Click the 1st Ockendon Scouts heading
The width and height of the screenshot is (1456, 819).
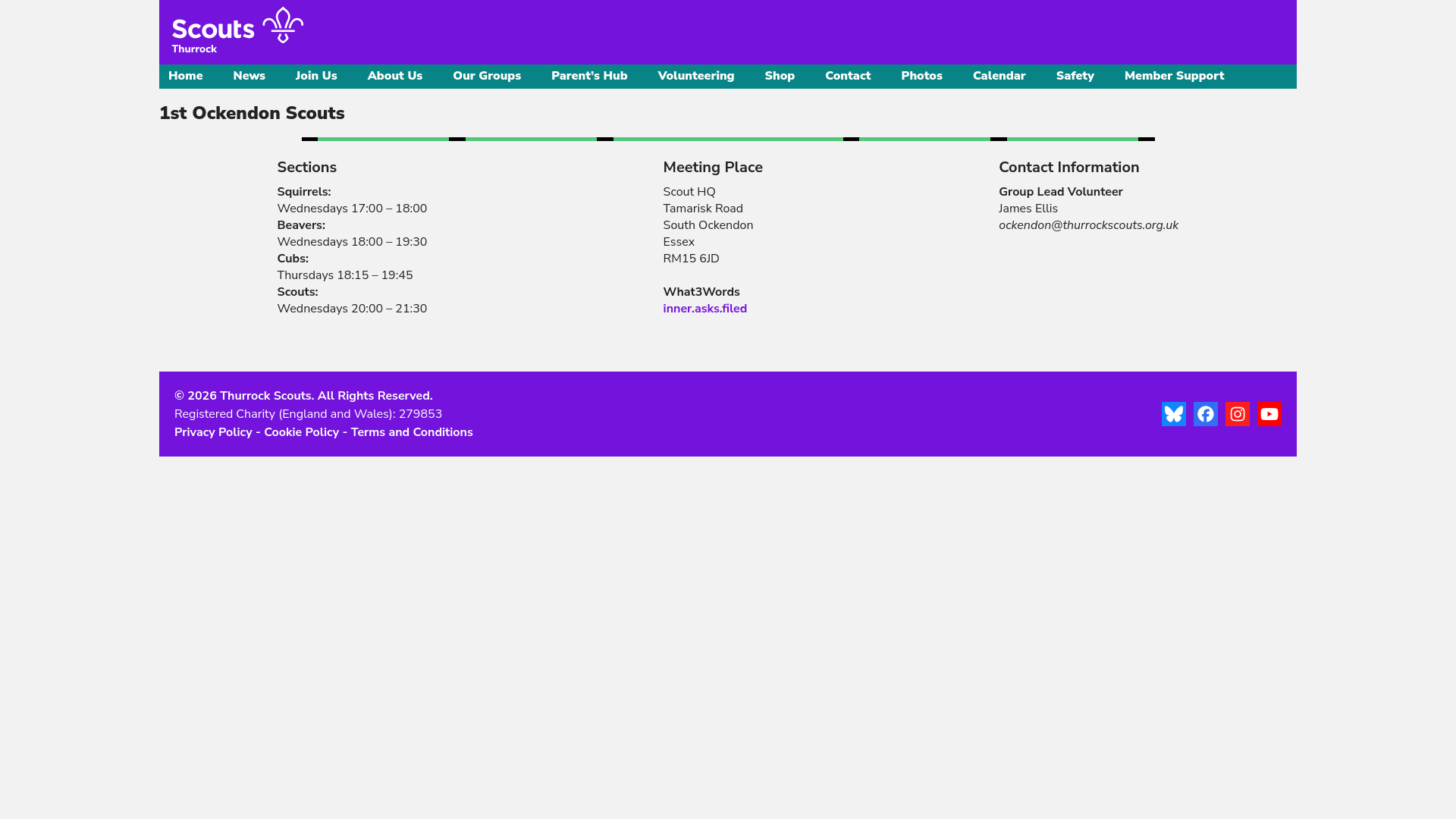click(x=252, y=113)
